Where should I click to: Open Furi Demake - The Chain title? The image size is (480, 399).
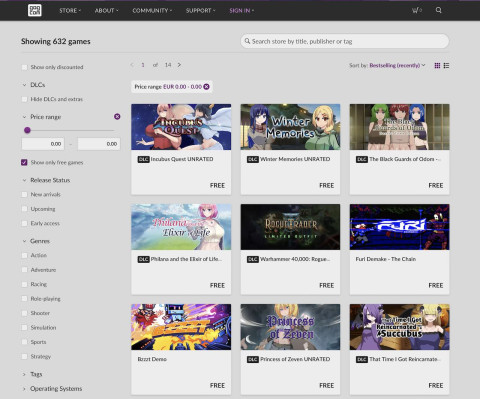pos(386,259)
